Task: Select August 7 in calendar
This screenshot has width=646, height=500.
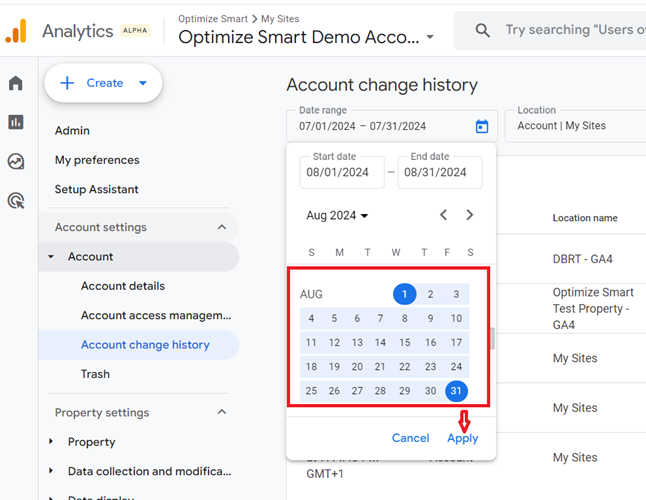Action: pyautogui.click(x=380, y=318)
